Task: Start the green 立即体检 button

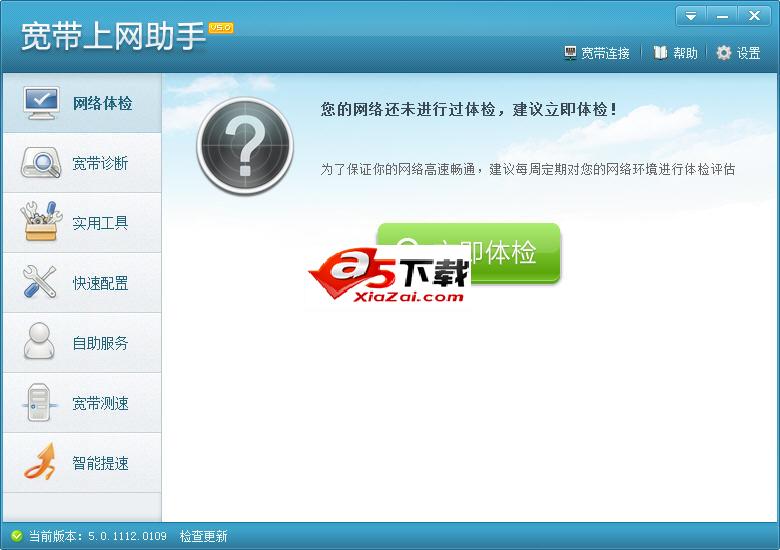Action: (x=469, y=253)
